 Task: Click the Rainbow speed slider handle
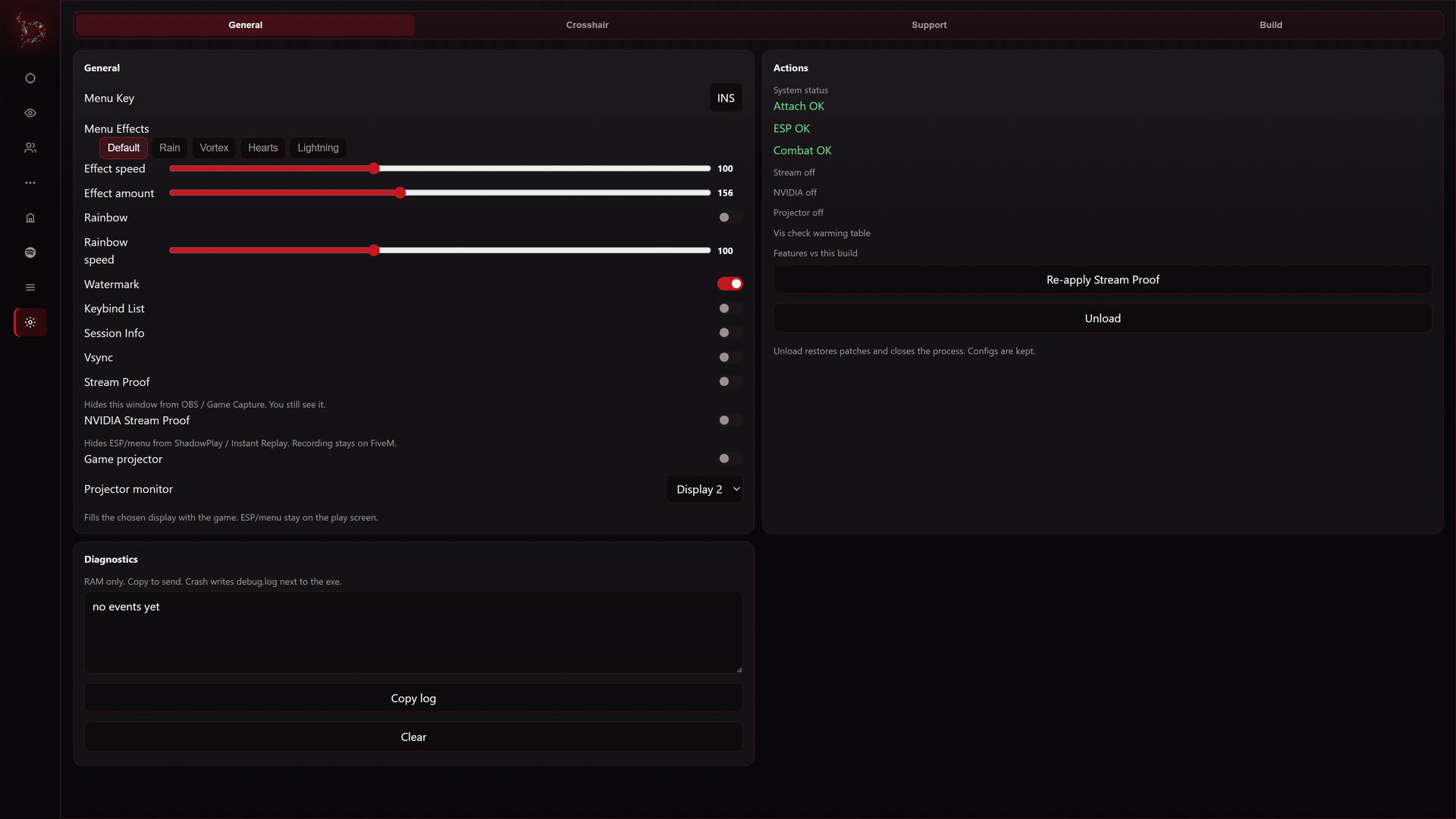[x=374, y=250]
